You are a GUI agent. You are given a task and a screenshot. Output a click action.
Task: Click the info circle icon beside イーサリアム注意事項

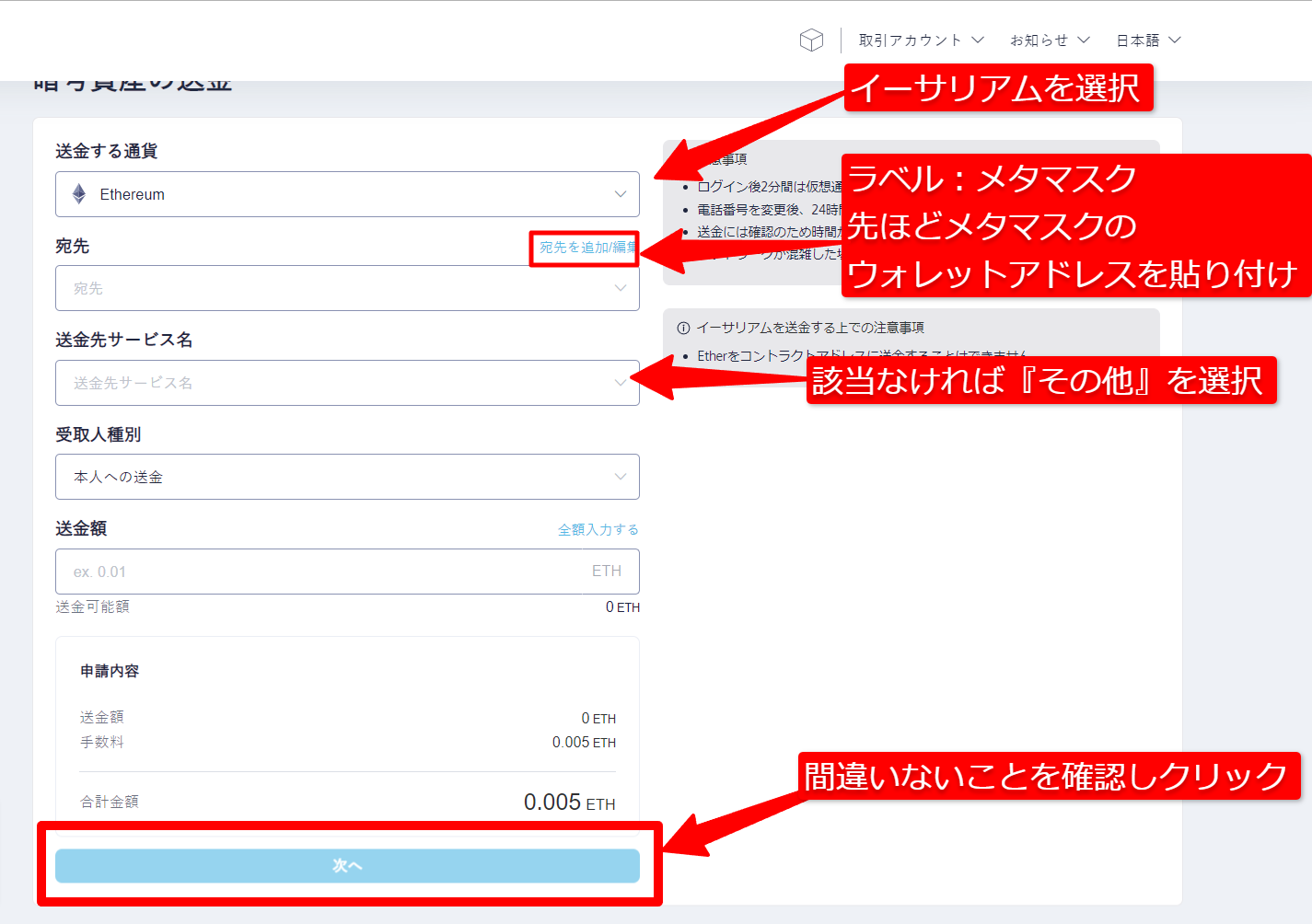pos(683,329)
